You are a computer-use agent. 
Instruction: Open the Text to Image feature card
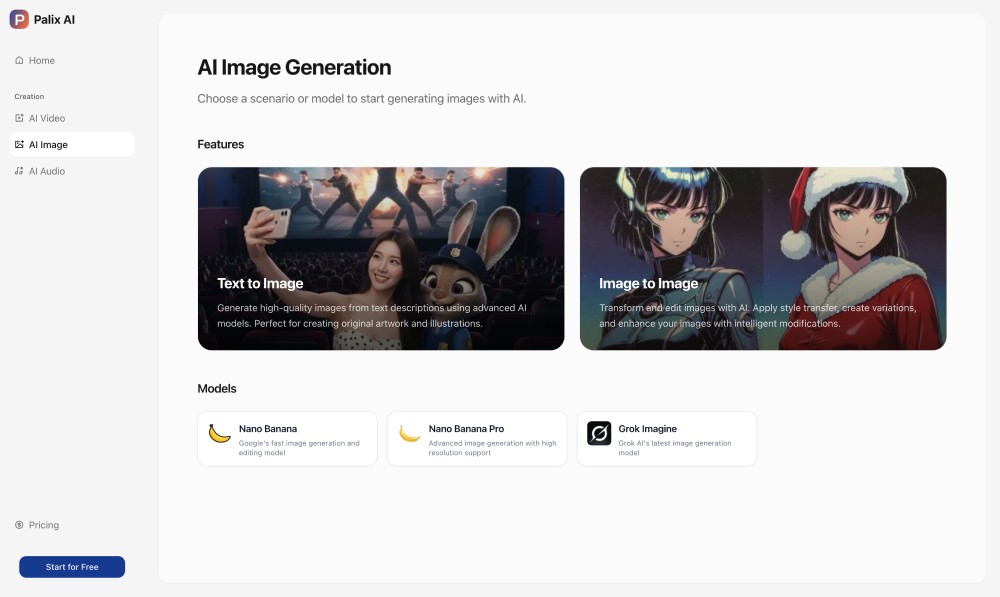[x=380, y=258]
